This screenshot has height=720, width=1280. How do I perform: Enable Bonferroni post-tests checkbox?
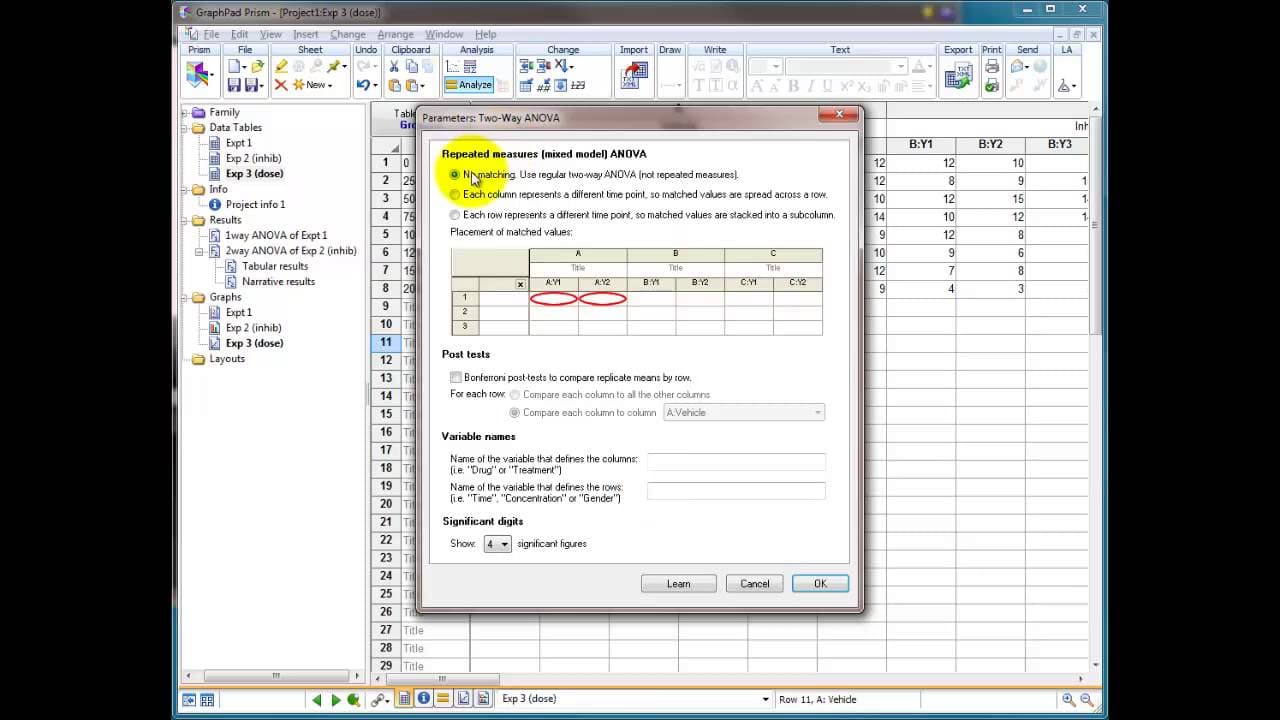[x=456, y=378]
